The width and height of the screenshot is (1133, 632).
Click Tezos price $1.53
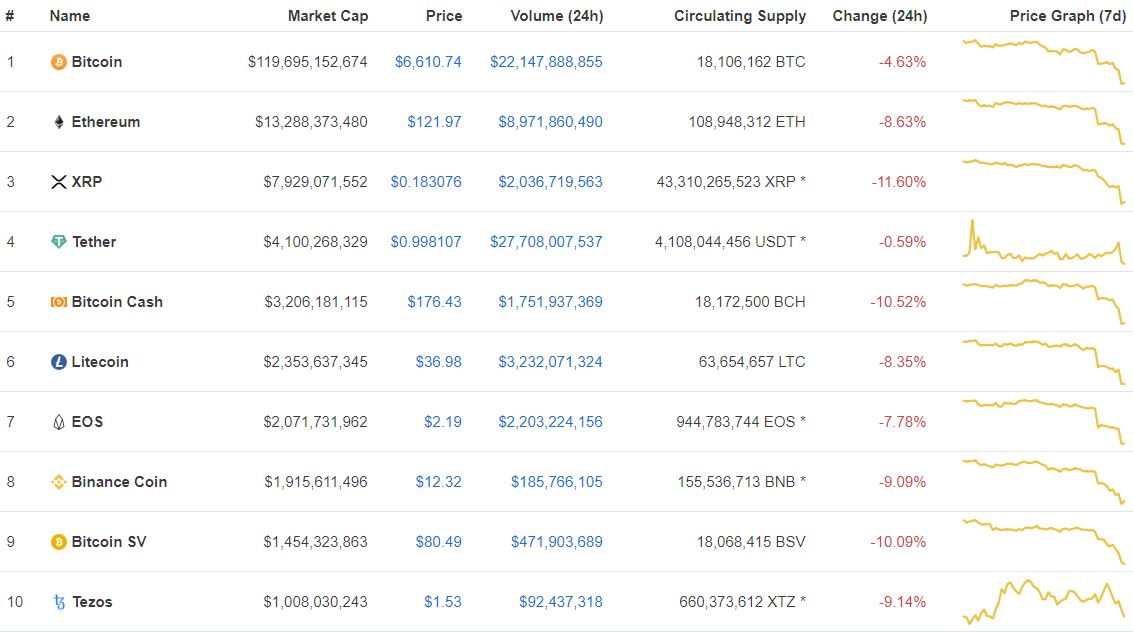click(x=443, y=602)
